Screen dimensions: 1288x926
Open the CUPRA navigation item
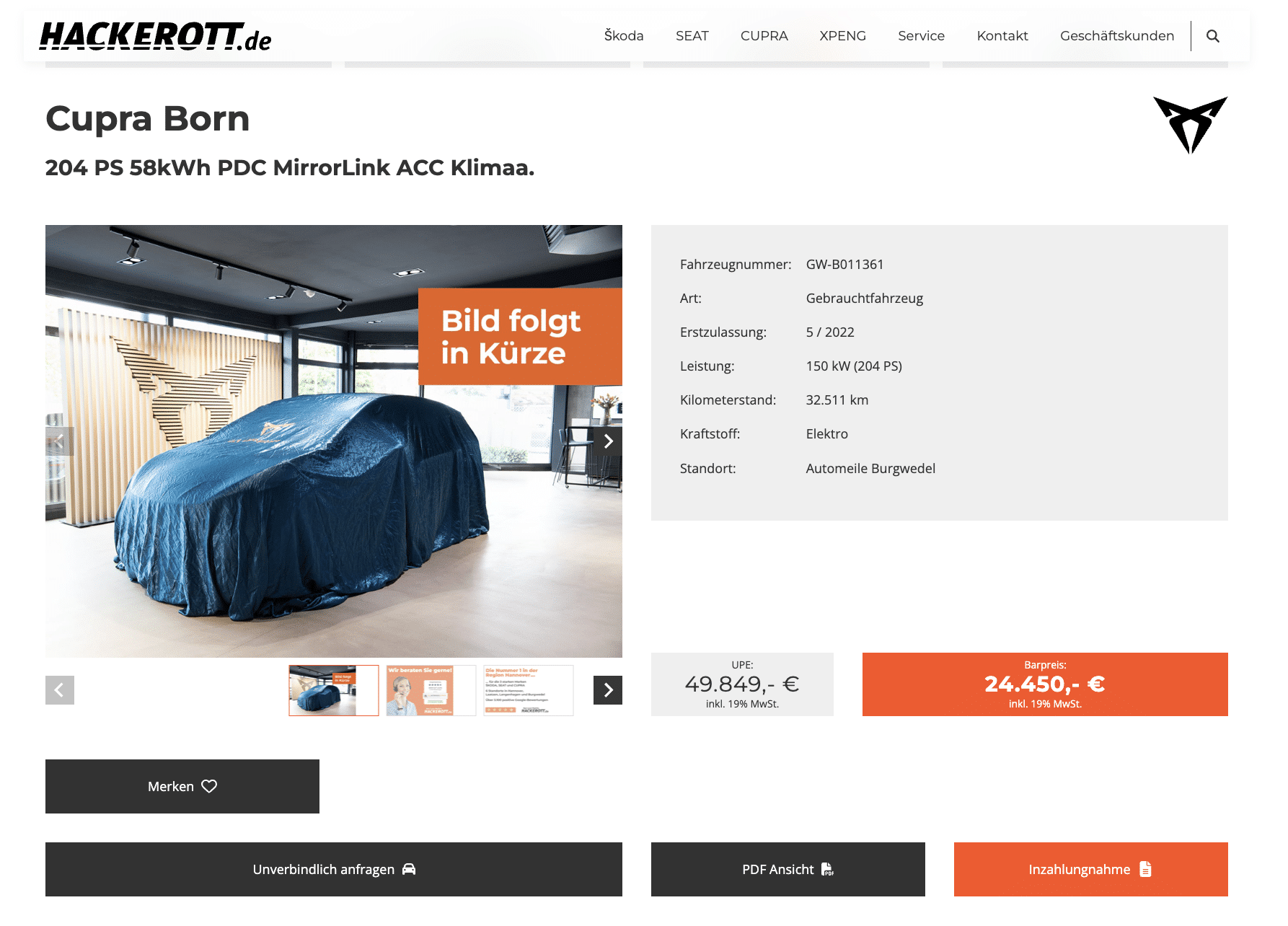click(764, 36)
